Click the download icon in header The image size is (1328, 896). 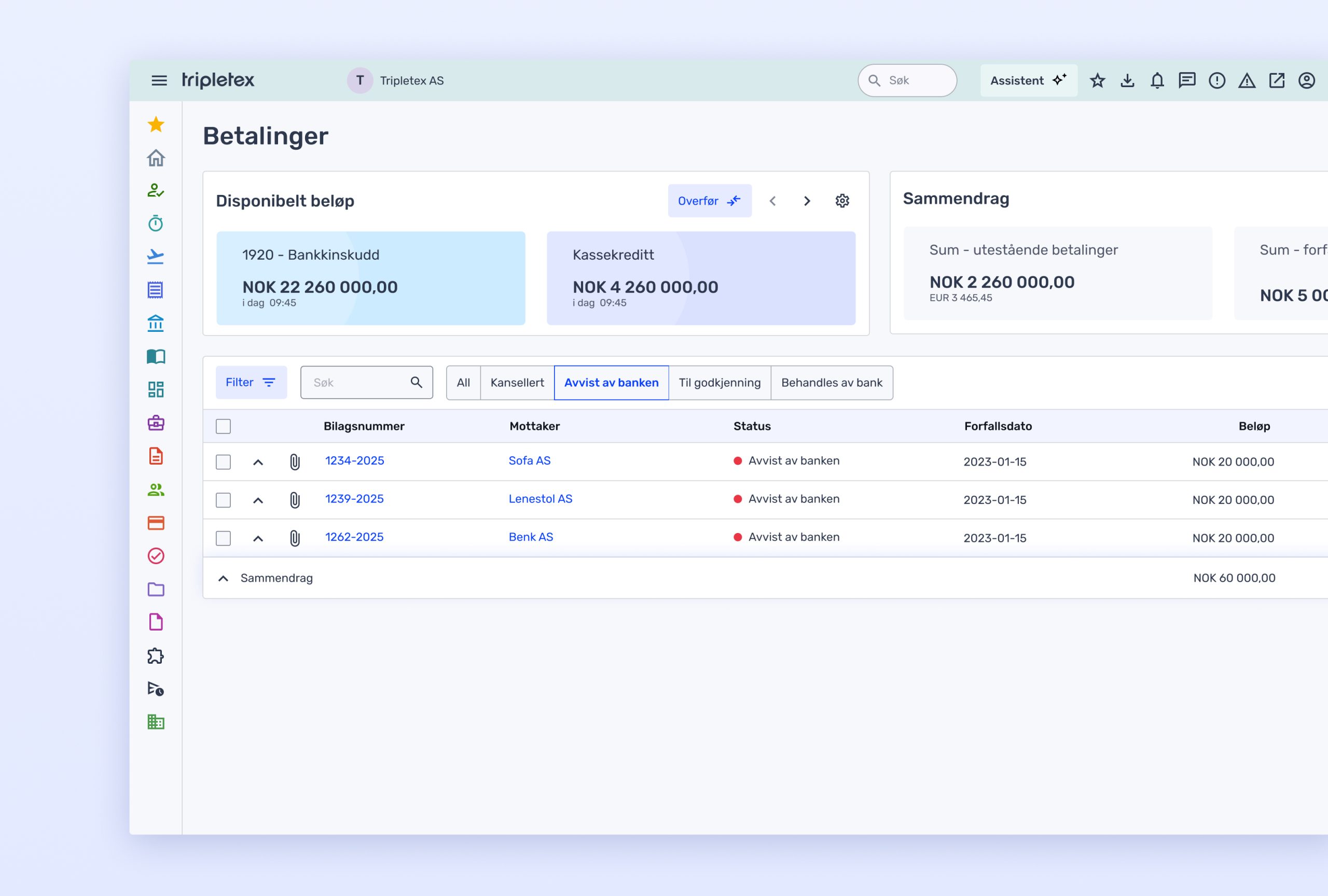[x=1127, y=80]
